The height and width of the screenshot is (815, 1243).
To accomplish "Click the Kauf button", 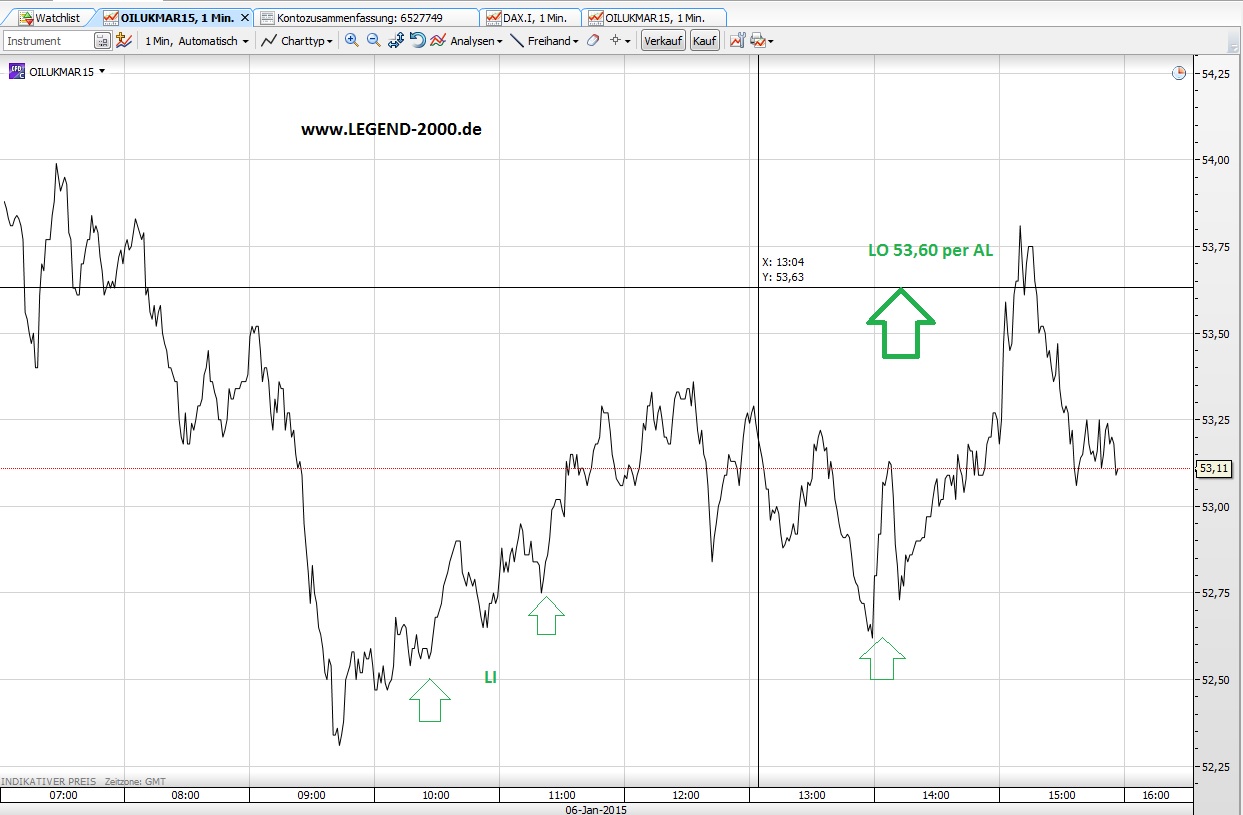I will [704, 40].
